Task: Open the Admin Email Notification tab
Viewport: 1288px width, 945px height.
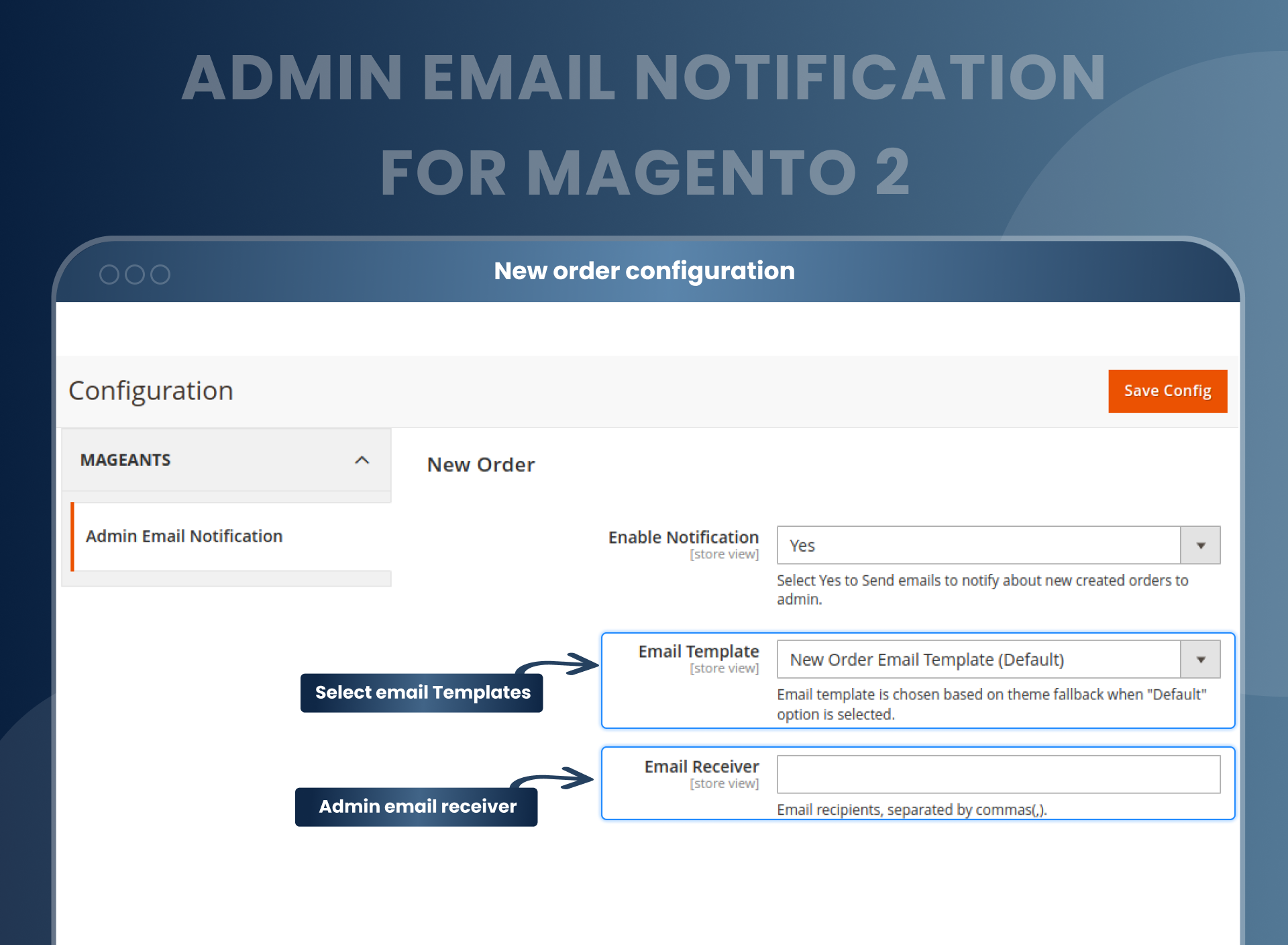Action: click(x=184, y=536)
